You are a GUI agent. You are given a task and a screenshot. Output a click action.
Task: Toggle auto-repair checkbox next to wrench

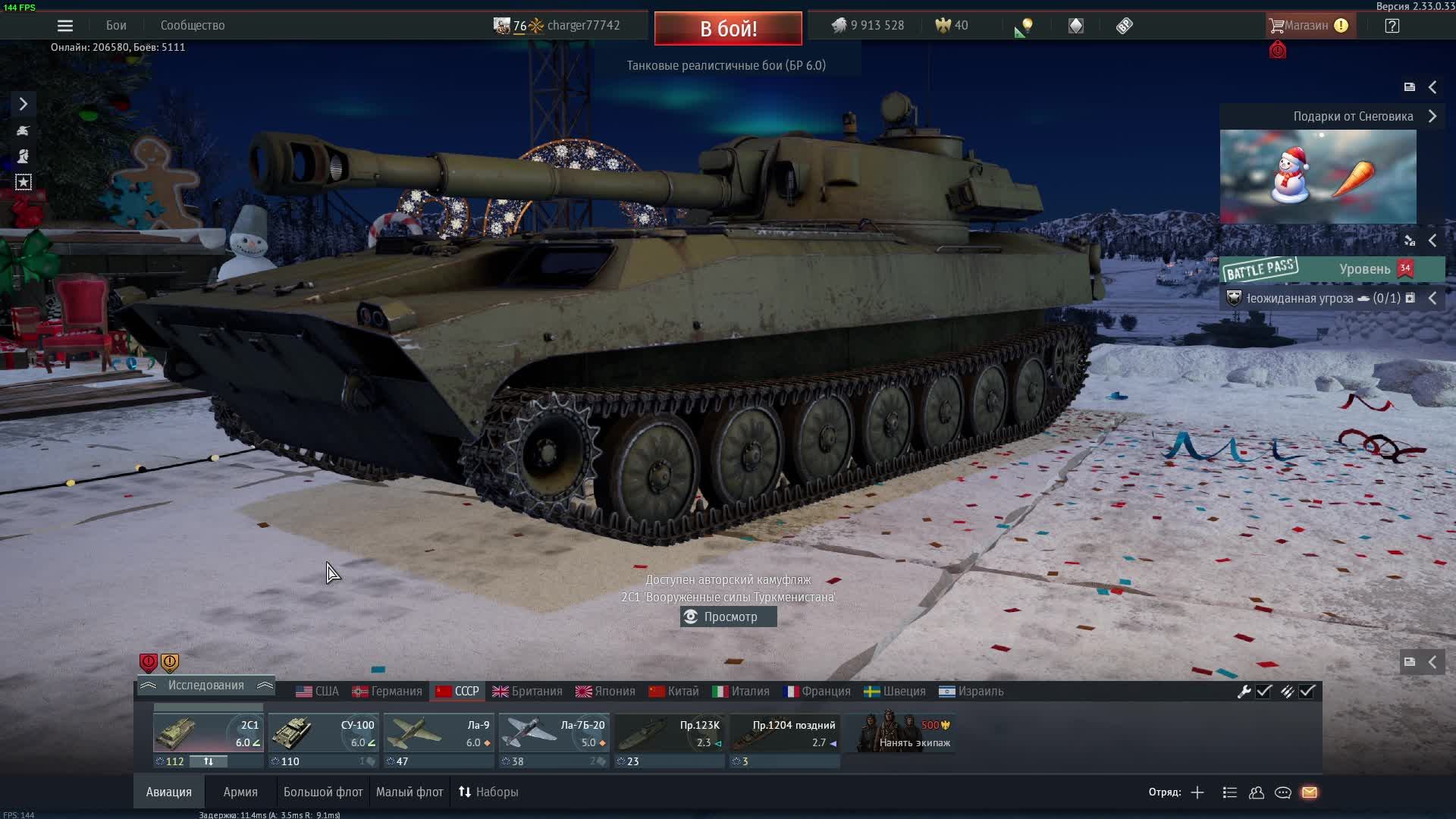point(1263,692)
